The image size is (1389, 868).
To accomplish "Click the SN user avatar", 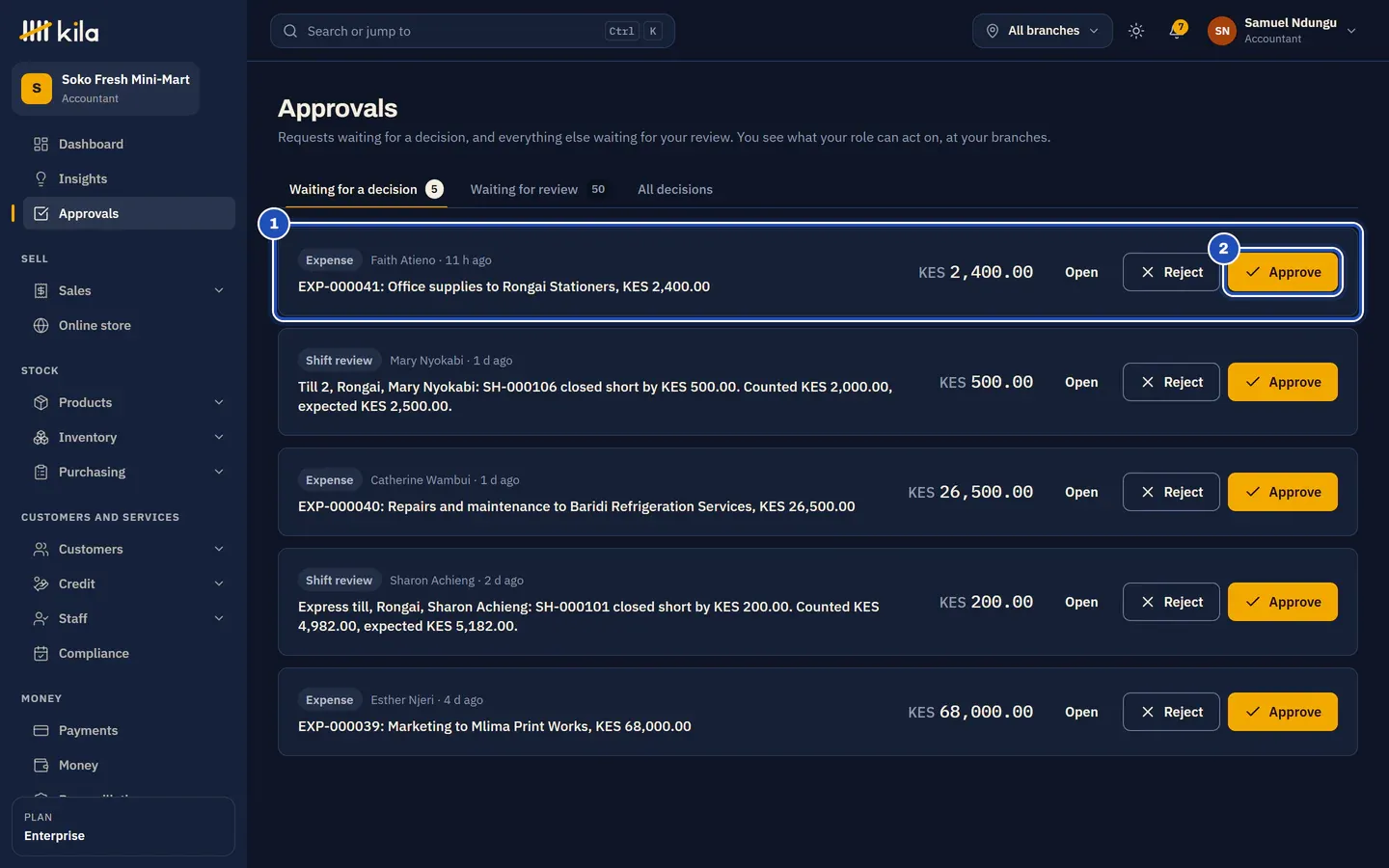I will pyautogui.click(x=1222, y=31).
